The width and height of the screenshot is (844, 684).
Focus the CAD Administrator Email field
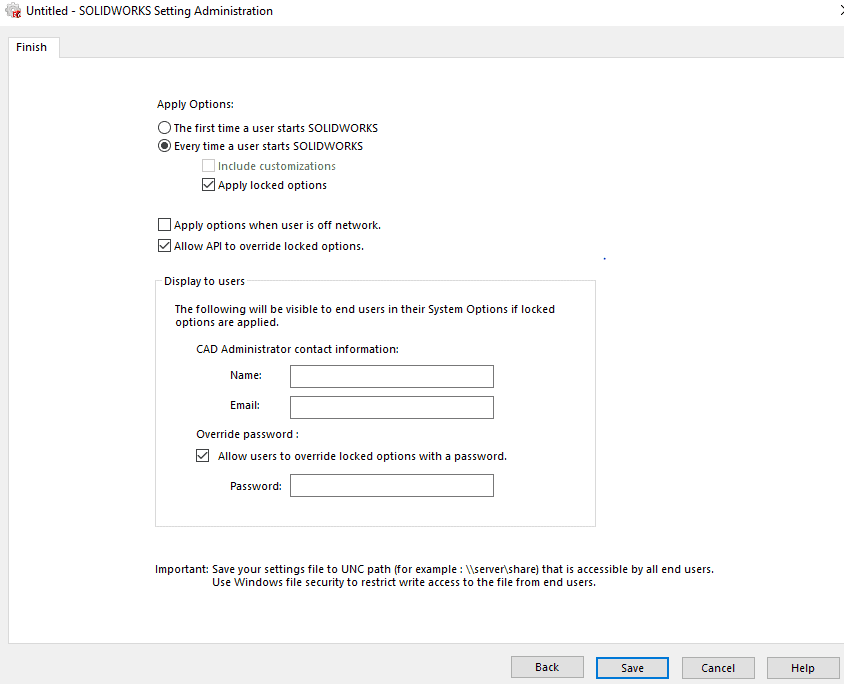392,407
